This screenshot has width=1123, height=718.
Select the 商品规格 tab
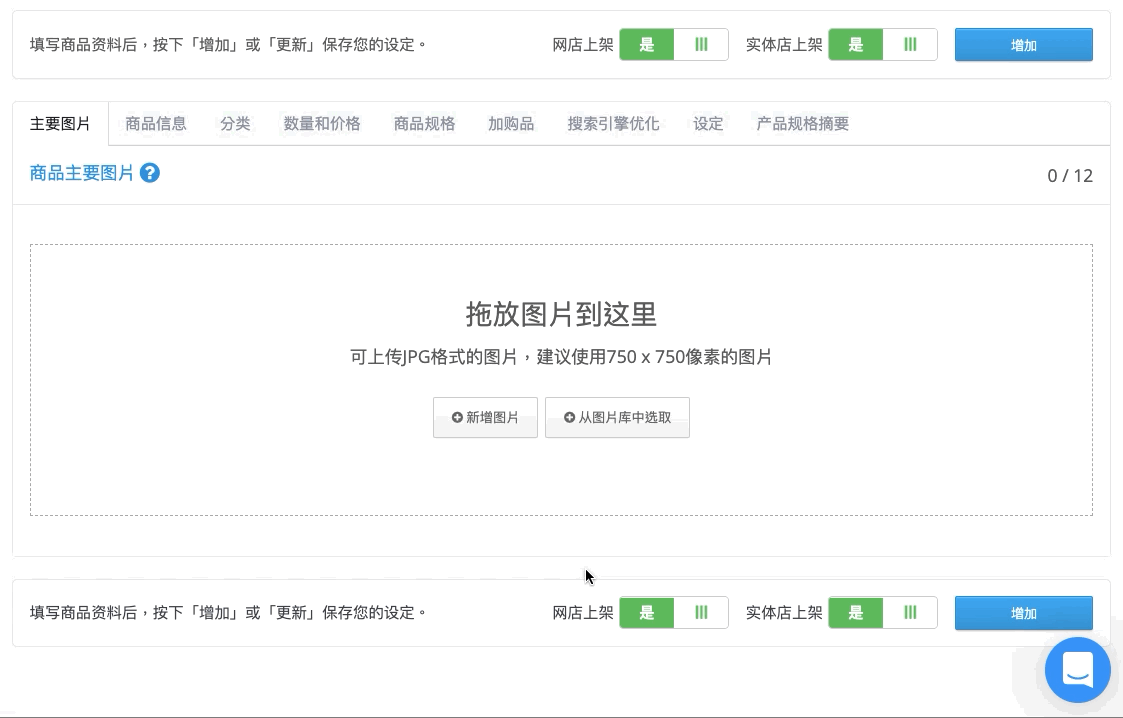point(424,124)
